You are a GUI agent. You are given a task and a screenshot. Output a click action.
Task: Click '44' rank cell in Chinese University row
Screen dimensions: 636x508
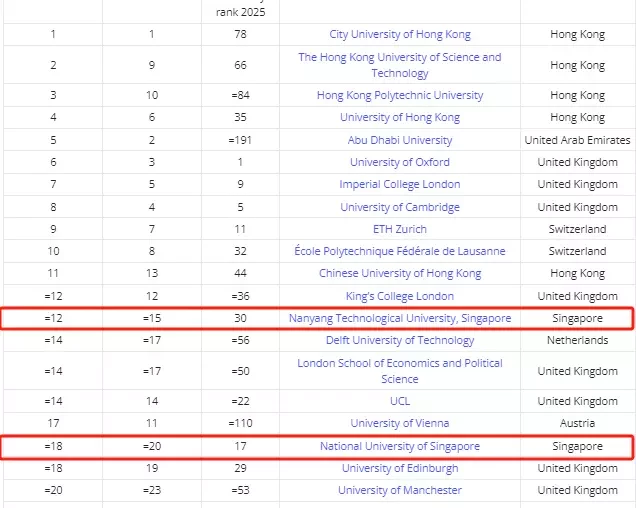click(240, 273)
